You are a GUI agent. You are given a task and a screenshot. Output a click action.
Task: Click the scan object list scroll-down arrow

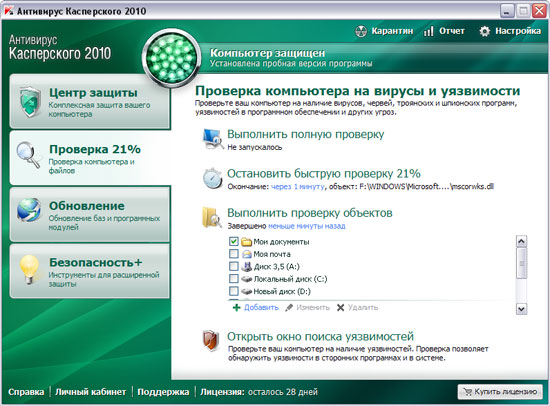click(521, 309)
